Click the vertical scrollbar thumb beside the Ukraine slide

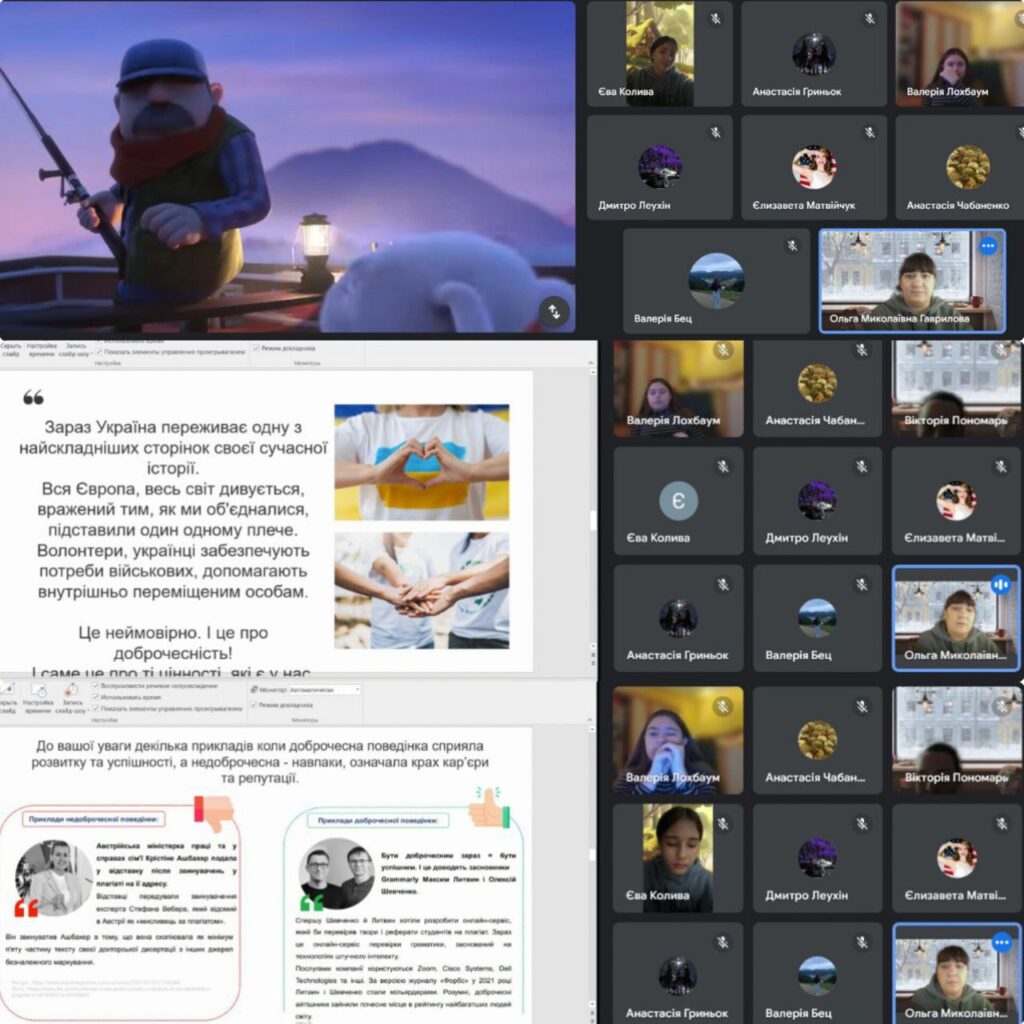593,520
